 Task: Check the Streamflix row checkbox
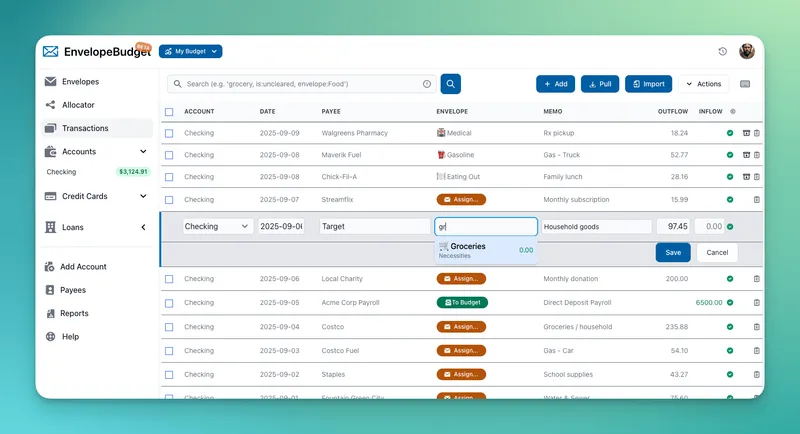click(x=169, y=200)
